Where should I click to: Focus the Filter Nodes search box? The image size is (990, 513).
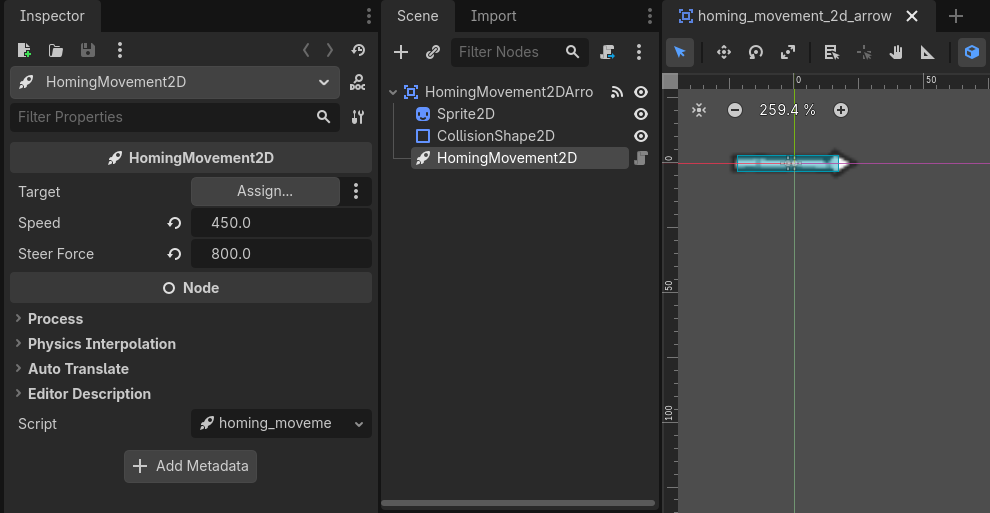coord(520,52)
